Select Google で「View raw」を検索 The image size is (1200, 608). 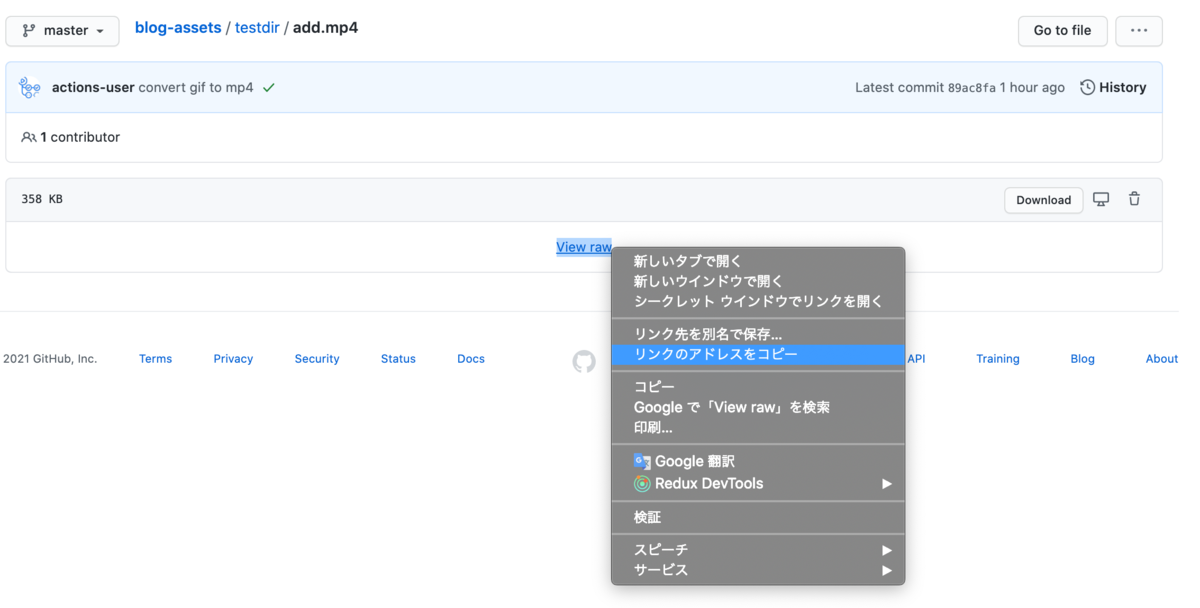coord(758,407)
